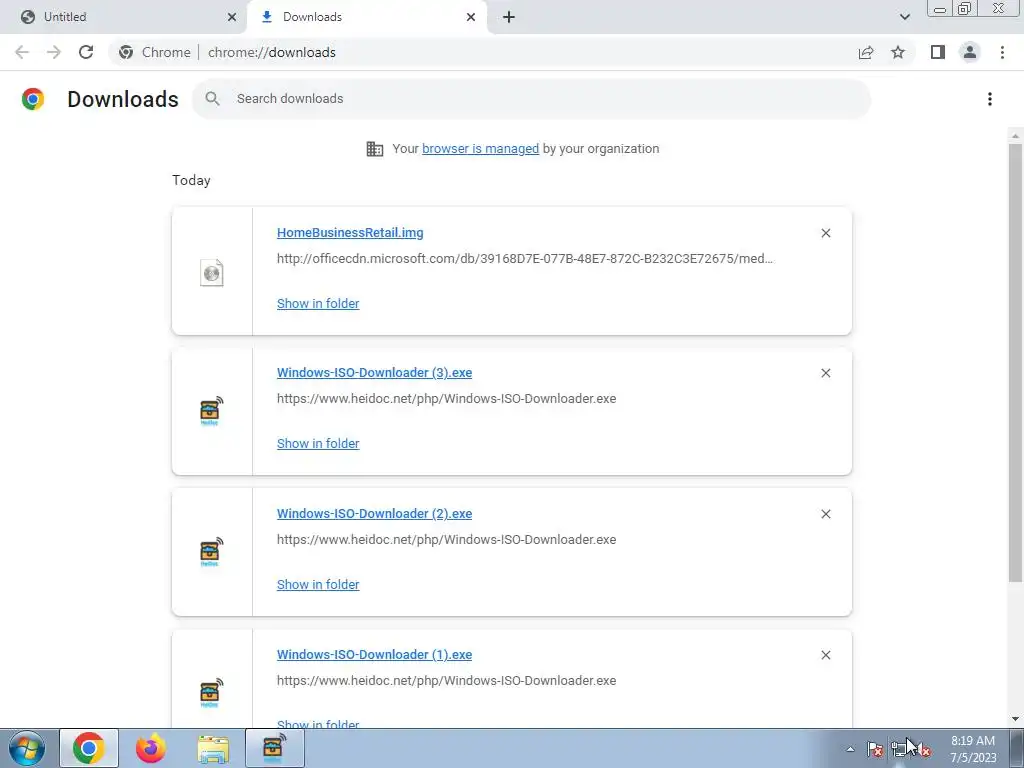Show Windows-ISO-Downloader (2).exe in folder

318,584
